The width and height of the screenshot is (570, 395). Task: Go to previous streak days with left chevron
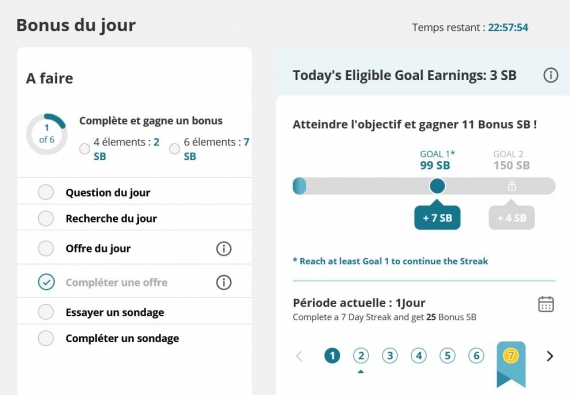click(299, 356)
